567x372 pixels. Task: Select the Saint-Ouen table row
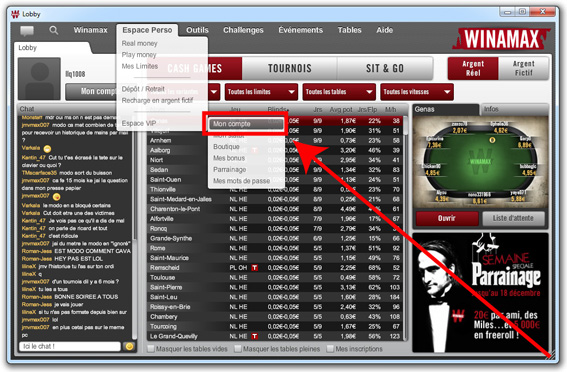coord(274,179)
